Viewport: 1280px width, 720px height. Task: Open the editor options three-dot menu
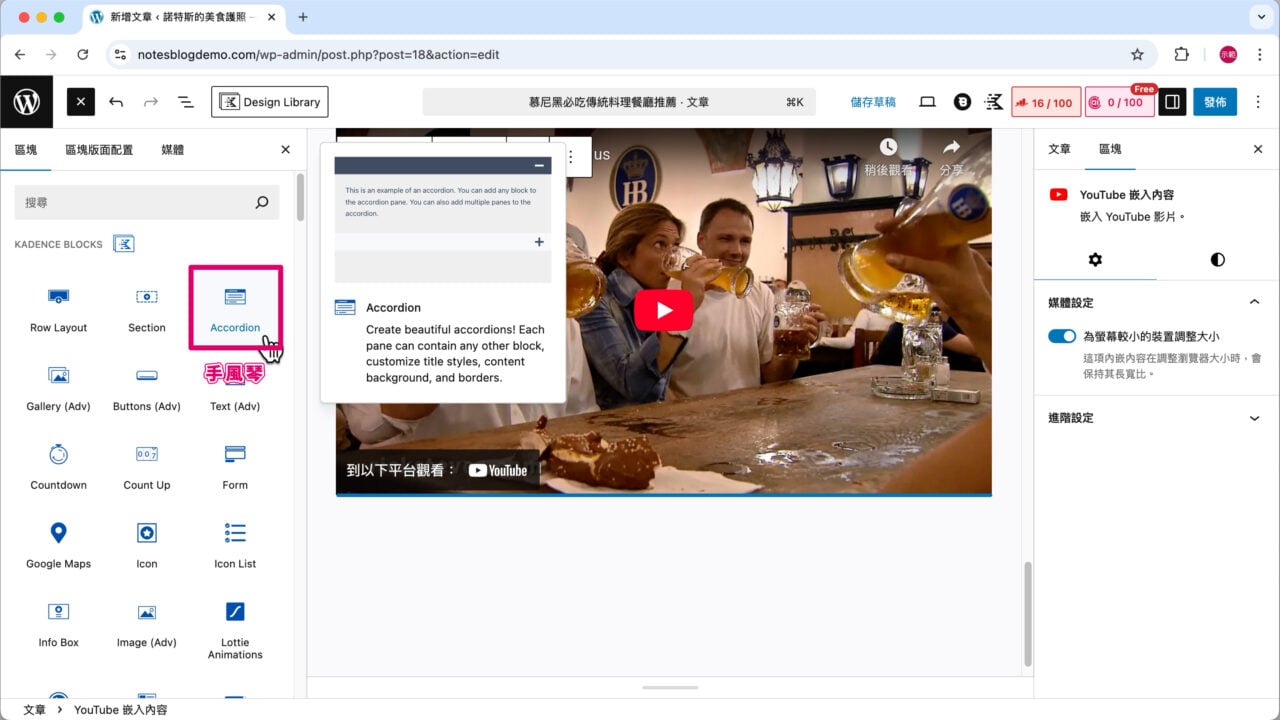click(1258, 102)
